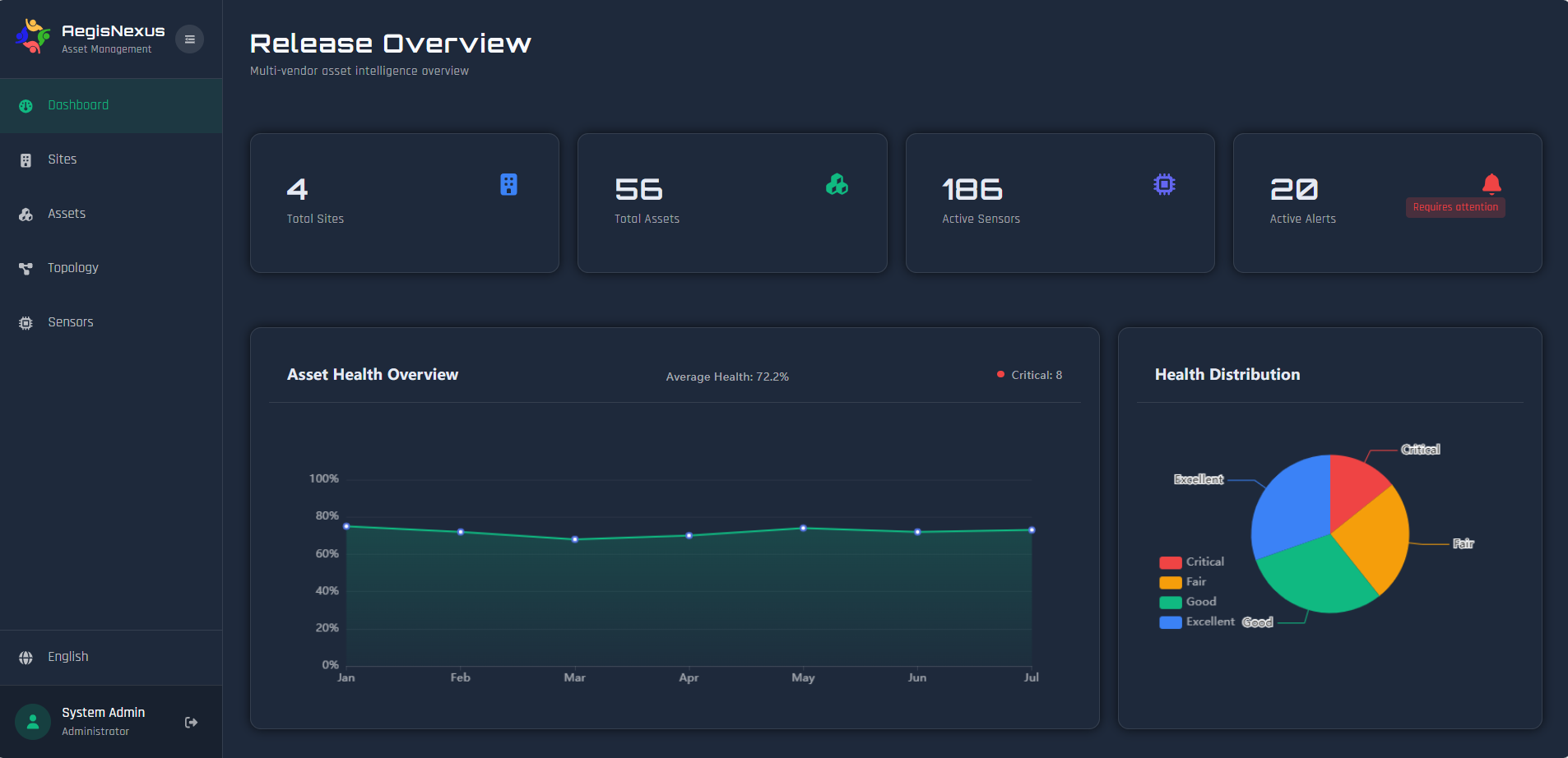Go to the Sites page

[62, 159]
